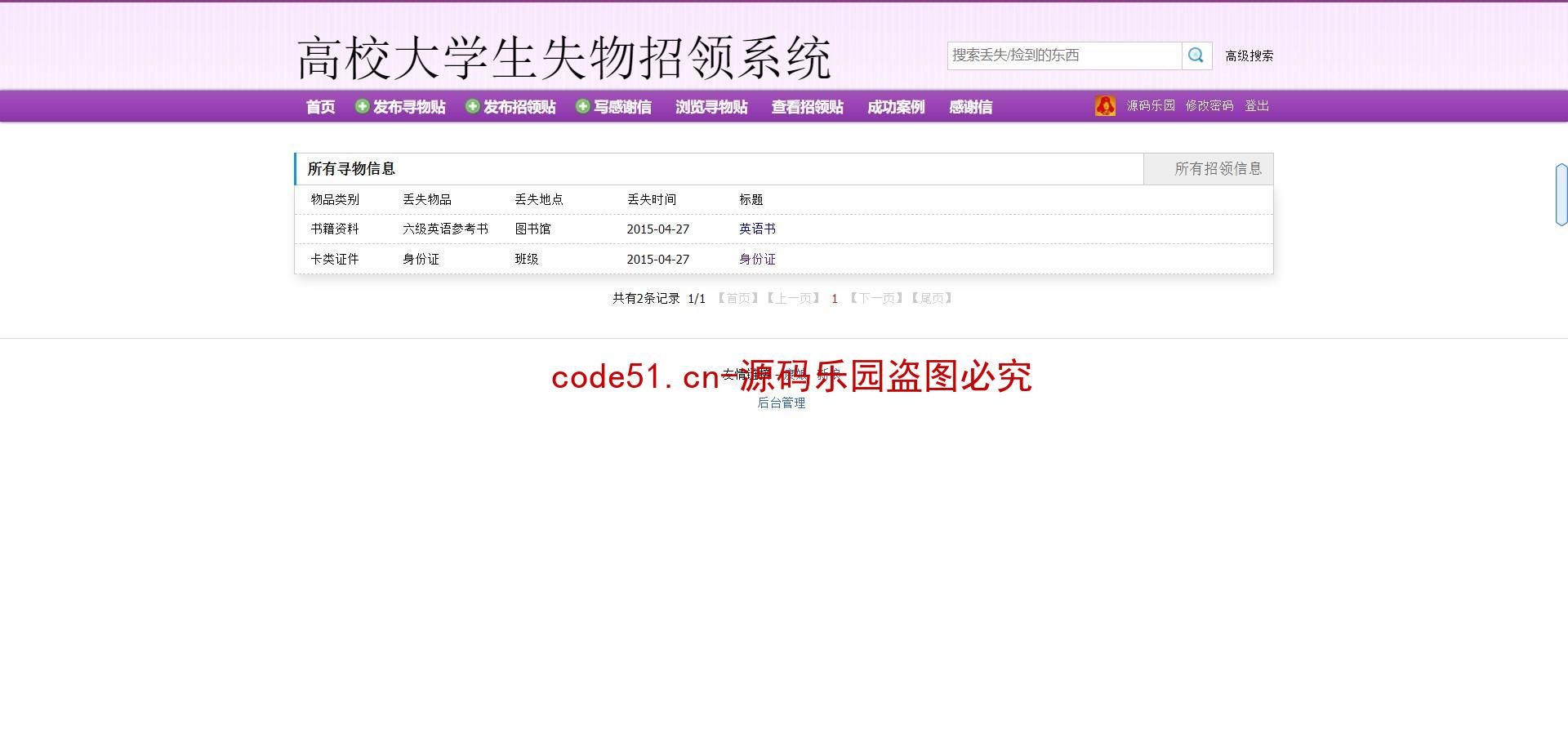Switch to the 所有招领信息 tab

click(1209, 169)
